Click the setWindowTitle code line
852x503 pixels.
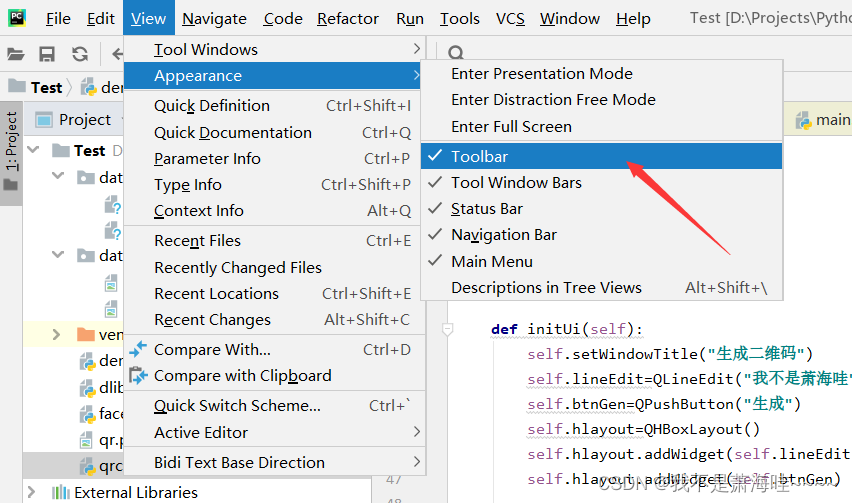(669, 354)
